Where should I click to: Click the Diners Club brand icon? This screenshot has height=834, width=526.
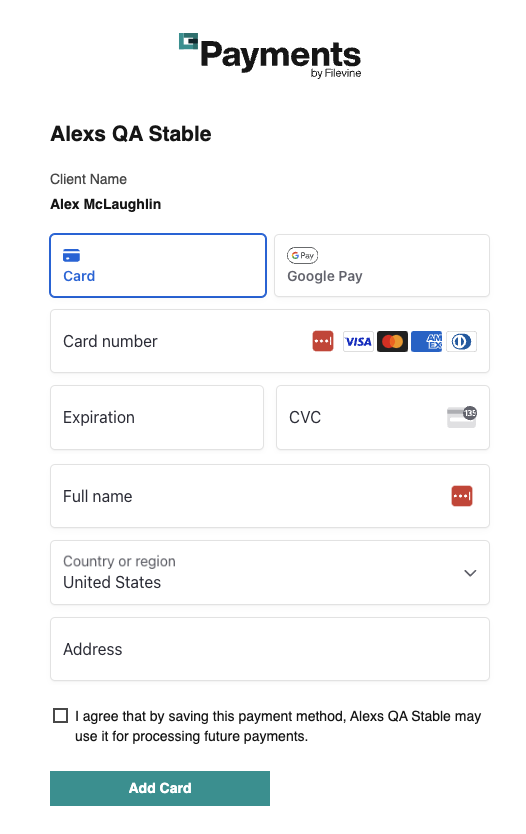click(x=461, y=341)
